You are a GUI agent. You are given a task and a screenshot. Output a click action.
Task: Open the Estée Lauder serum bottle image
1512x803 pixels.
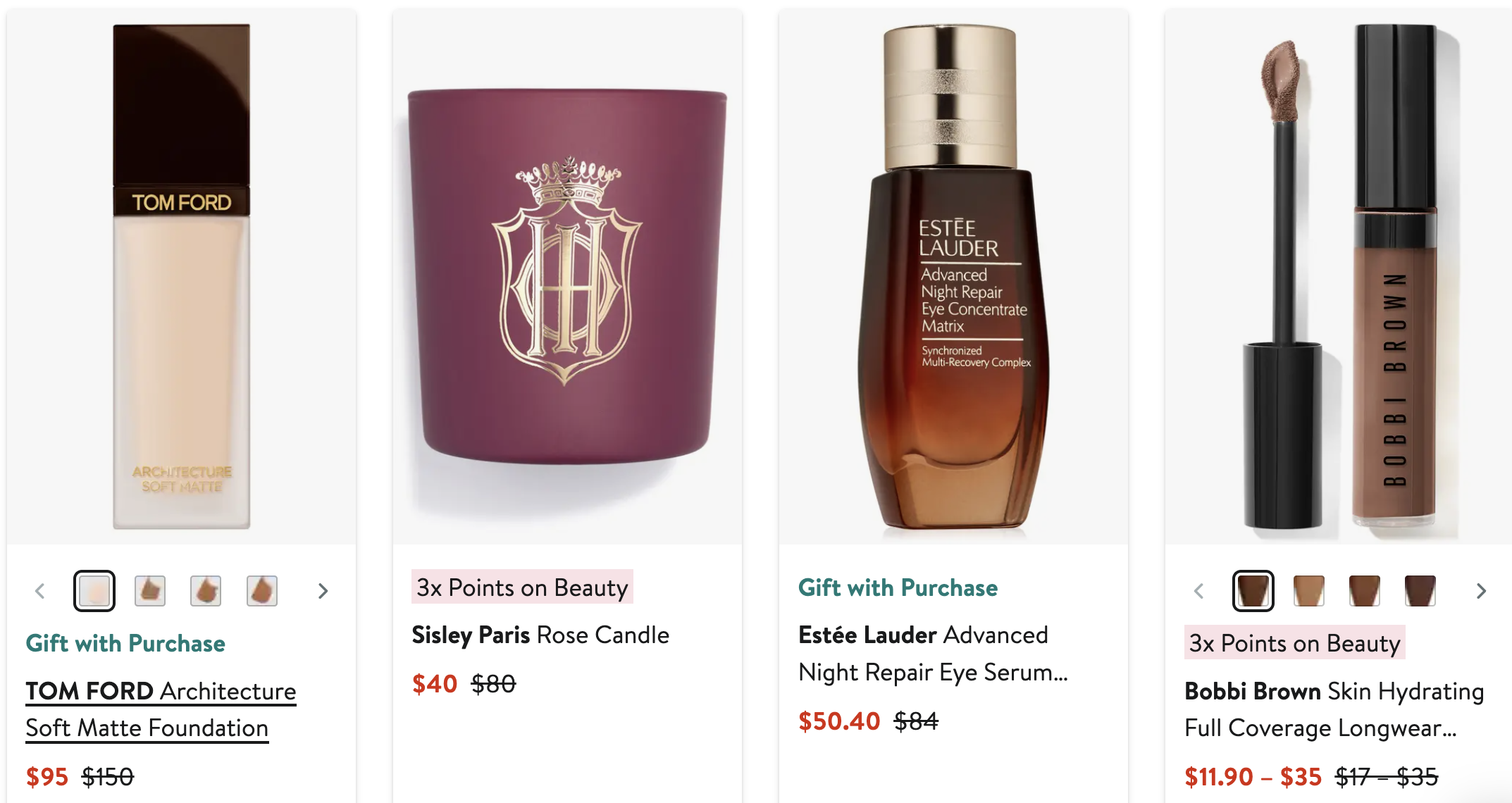(954, 277)
